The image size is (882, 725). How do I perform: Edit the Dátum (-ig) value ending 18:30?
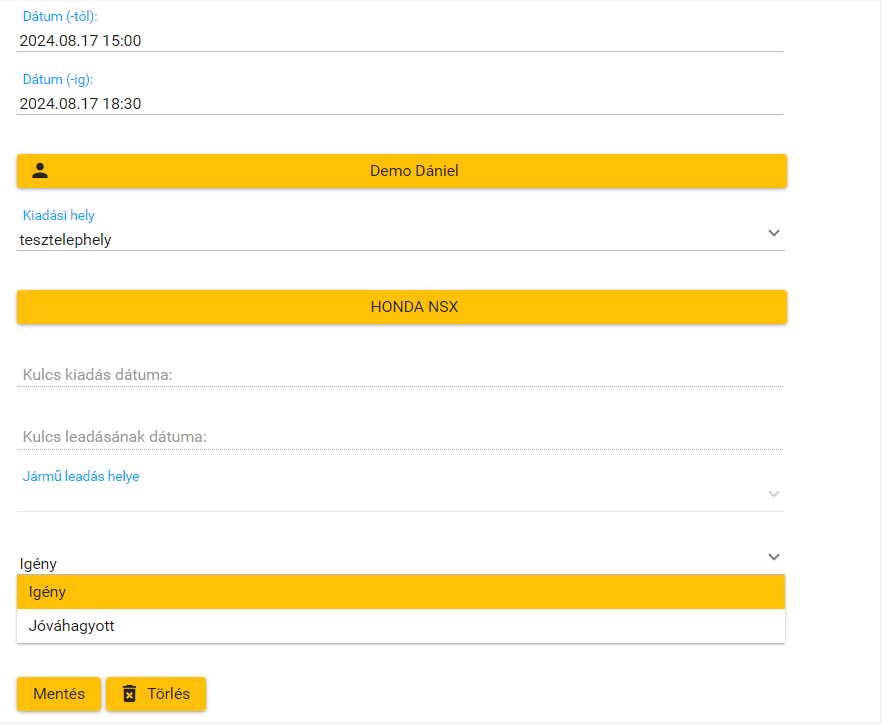tap(400, 103)
